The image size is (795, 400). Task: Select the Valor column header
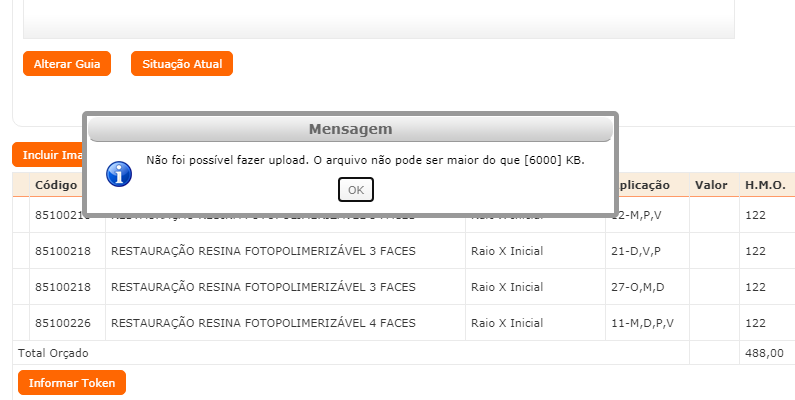[x=711, y=185]
